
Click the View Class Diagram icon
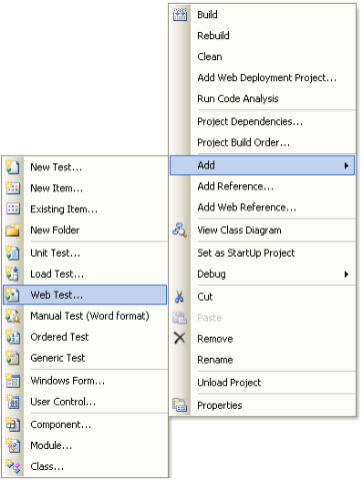(180, 230)
